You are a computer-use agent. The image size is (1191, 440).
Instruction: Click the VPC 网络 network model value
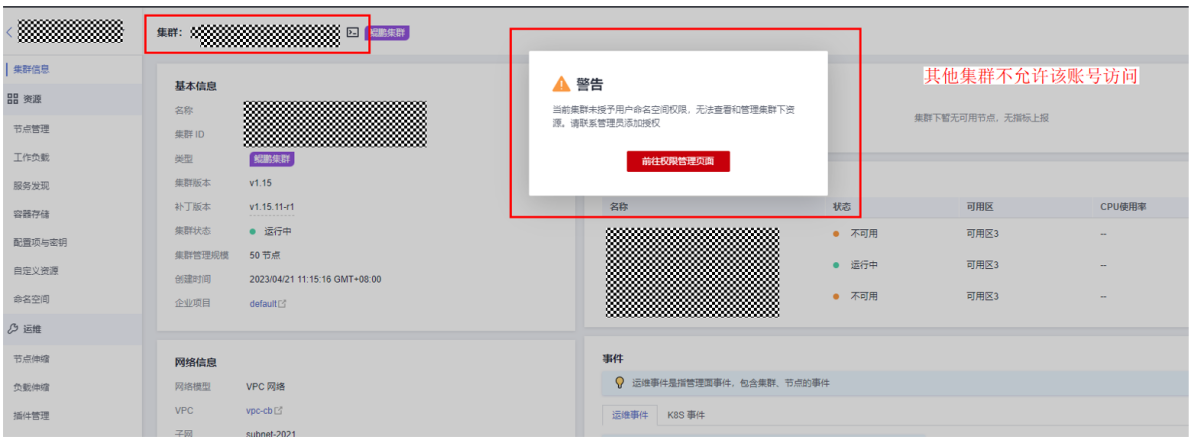click(x=265, y=386)
